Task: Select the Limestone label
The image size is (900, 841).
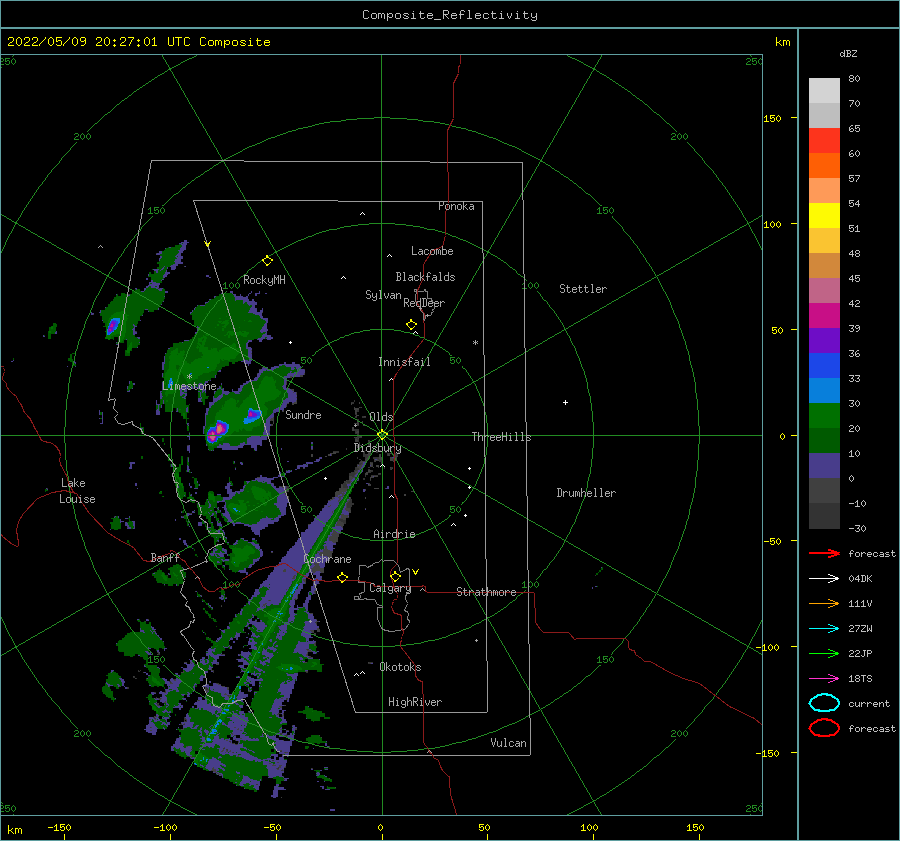Action: tap(189, 386)
